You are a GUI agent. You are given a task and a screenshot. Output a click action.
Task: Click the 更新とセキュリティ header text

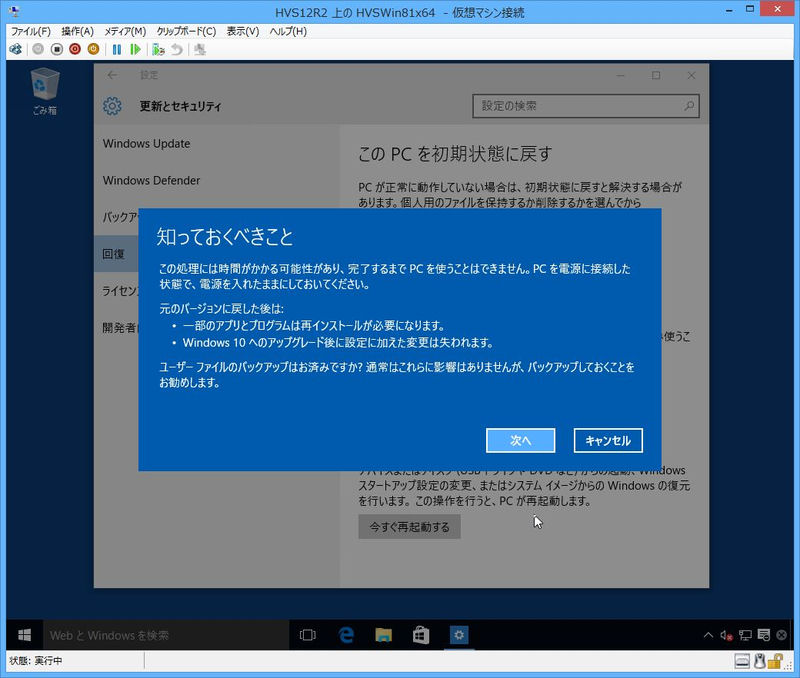pyautogui.click(x=181, y=106)
